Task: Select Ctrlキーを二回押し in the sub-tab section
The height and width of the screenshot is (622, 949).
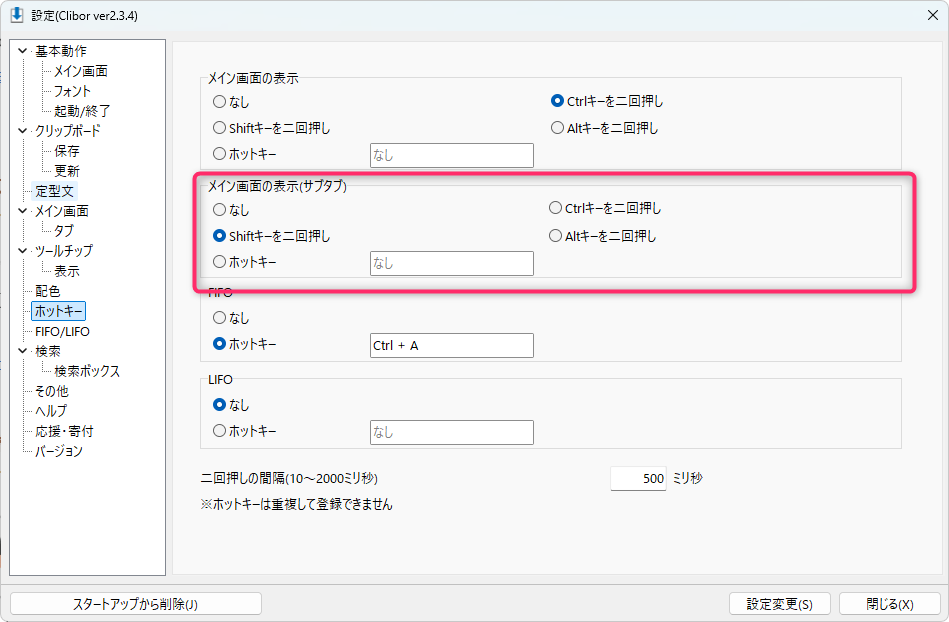Action: click(x=556, y=209)
